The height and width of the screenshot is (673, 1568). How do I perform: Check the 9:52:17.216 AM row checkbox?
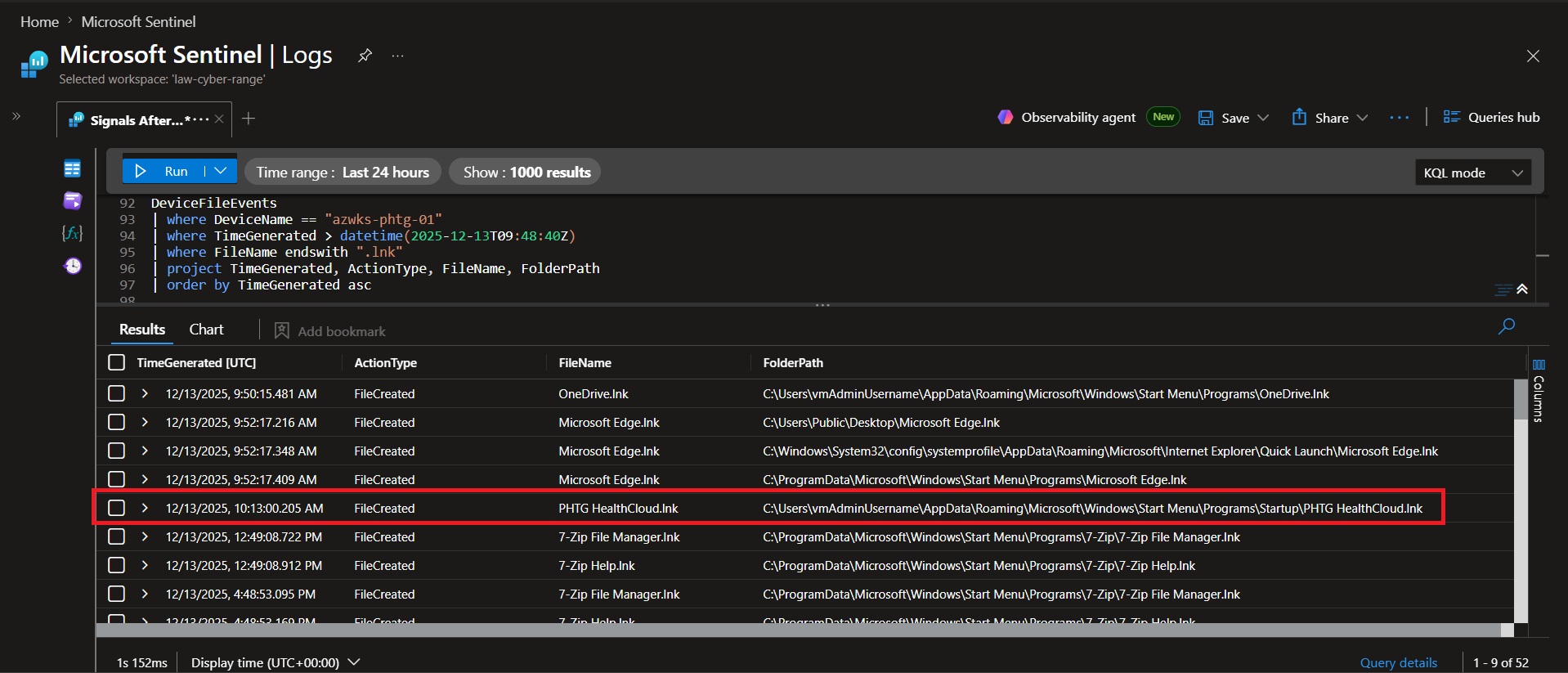point(117,422)
